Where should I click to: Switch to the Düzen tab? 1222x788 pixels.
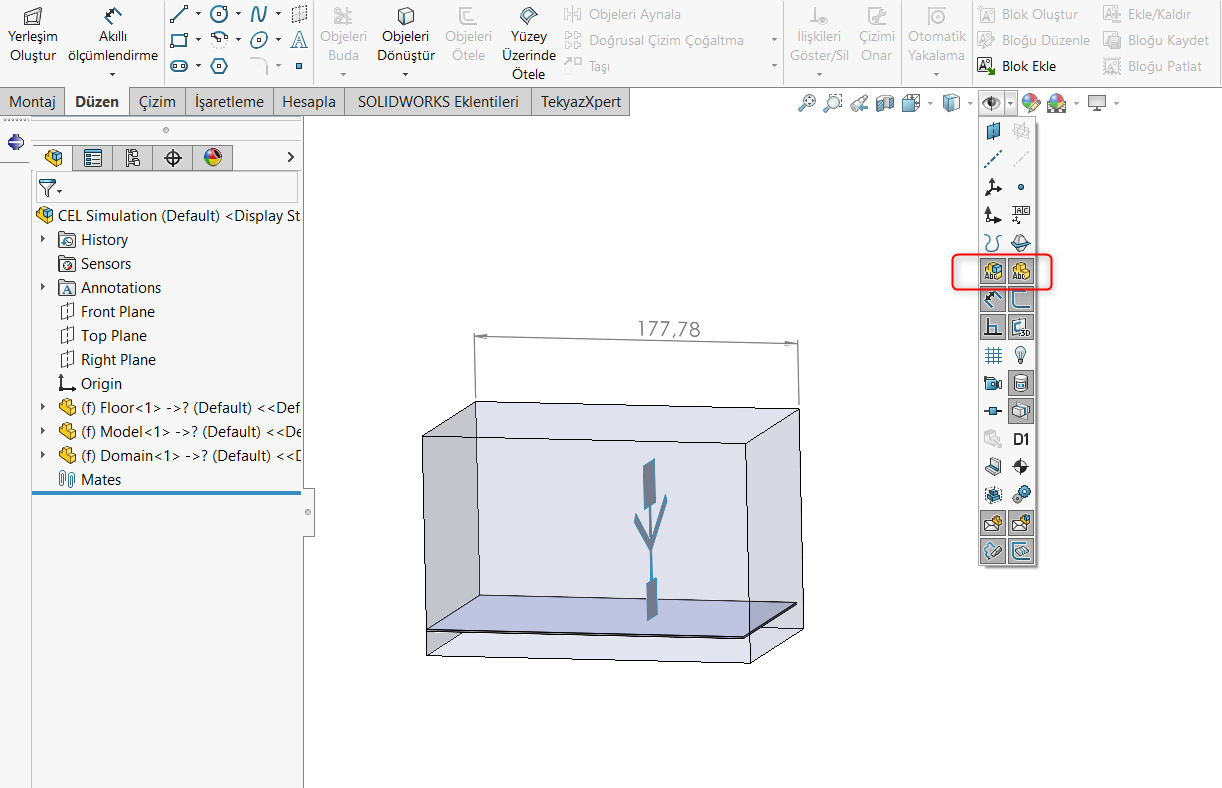click(97, 102)
